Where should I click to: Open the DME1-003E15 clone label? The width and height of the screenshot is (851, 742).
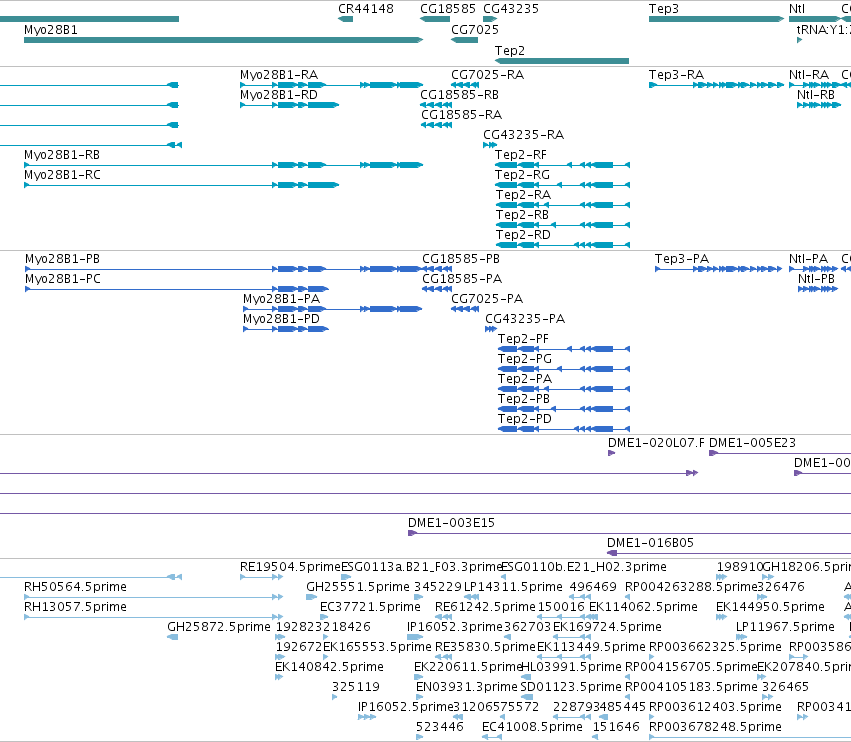point(451,523)
